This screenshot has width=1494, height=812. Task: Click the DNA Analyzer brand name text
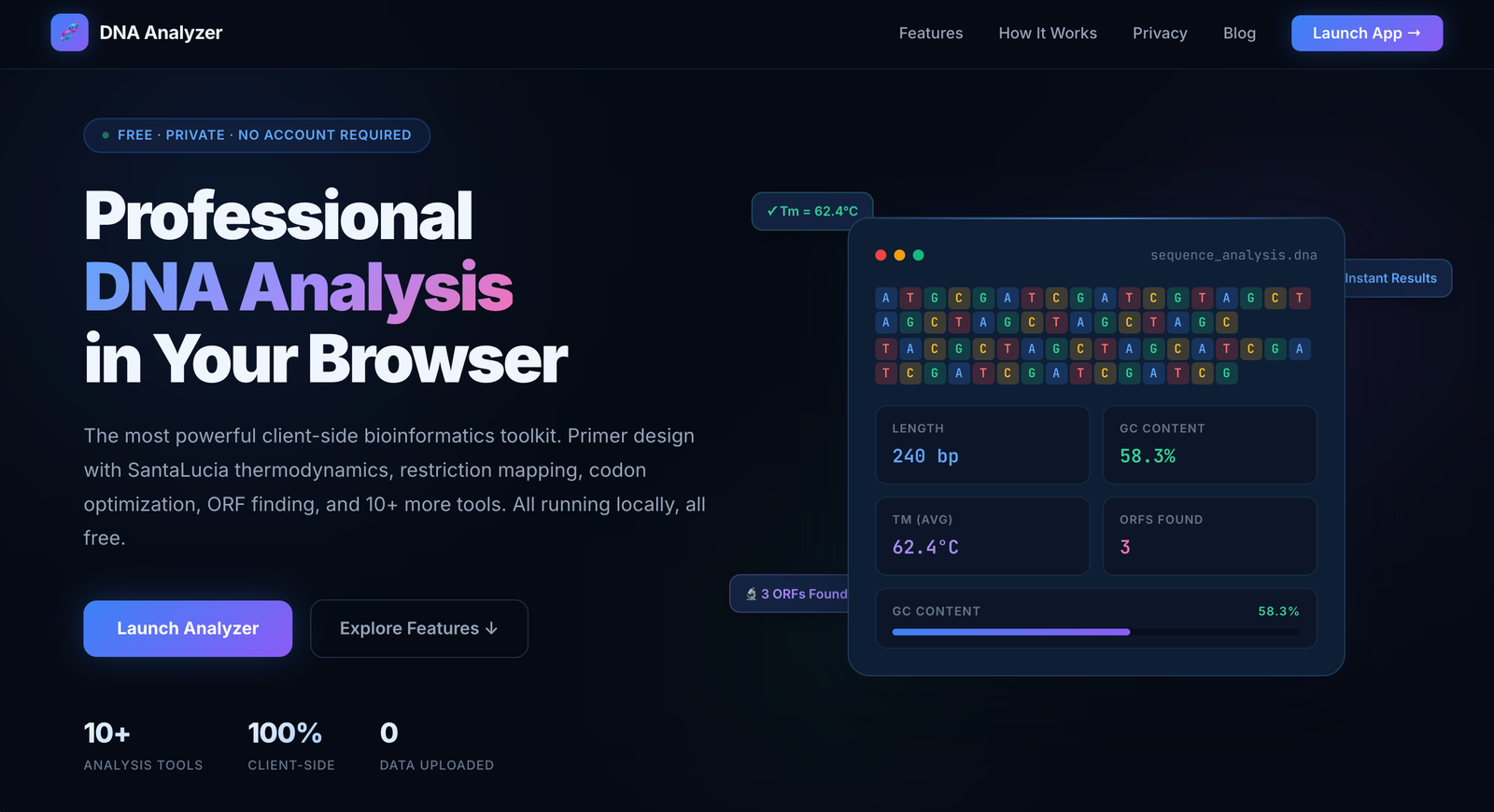[161, 33]
